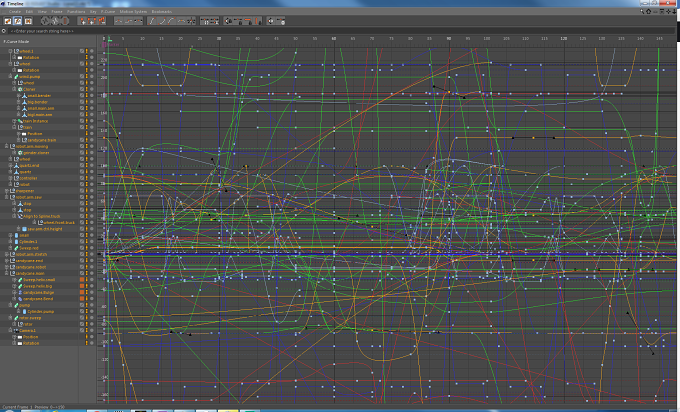The height and width of the screenshot is (412, 680).
Task: Select the rotor.sweep tree item
Action: click(x=30, y=318)
